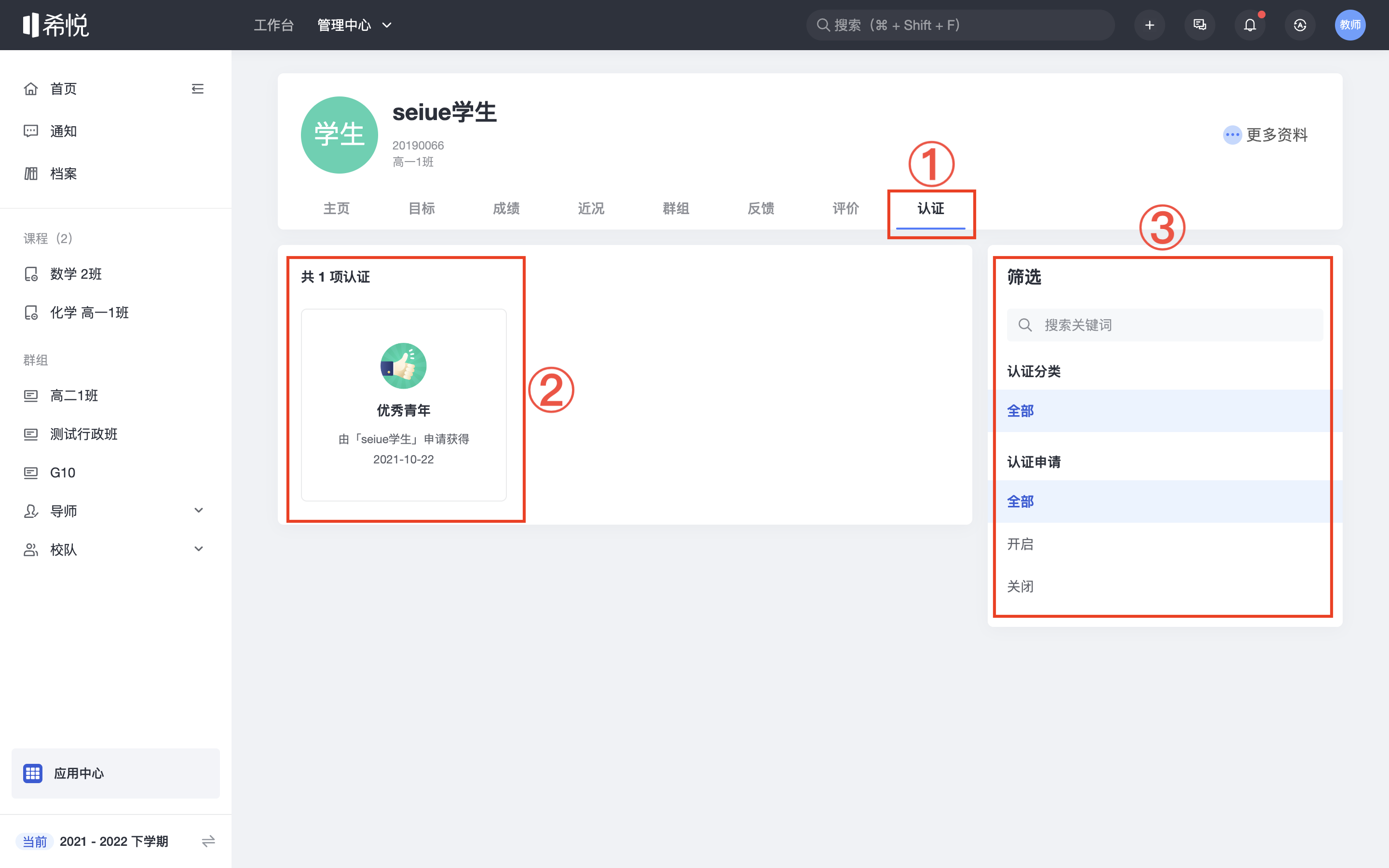The height and width of the screenshot is (868, 1389).
Task: Click the 首页 home icon
Action: [31, 89]
